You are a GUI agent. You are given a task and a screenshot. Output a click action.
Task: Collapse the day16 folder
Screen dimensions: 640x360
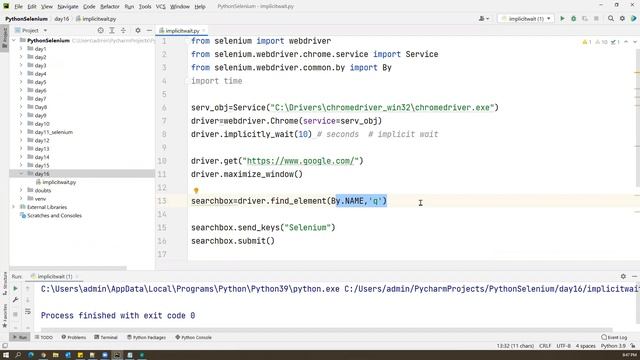tap(21, 173)
